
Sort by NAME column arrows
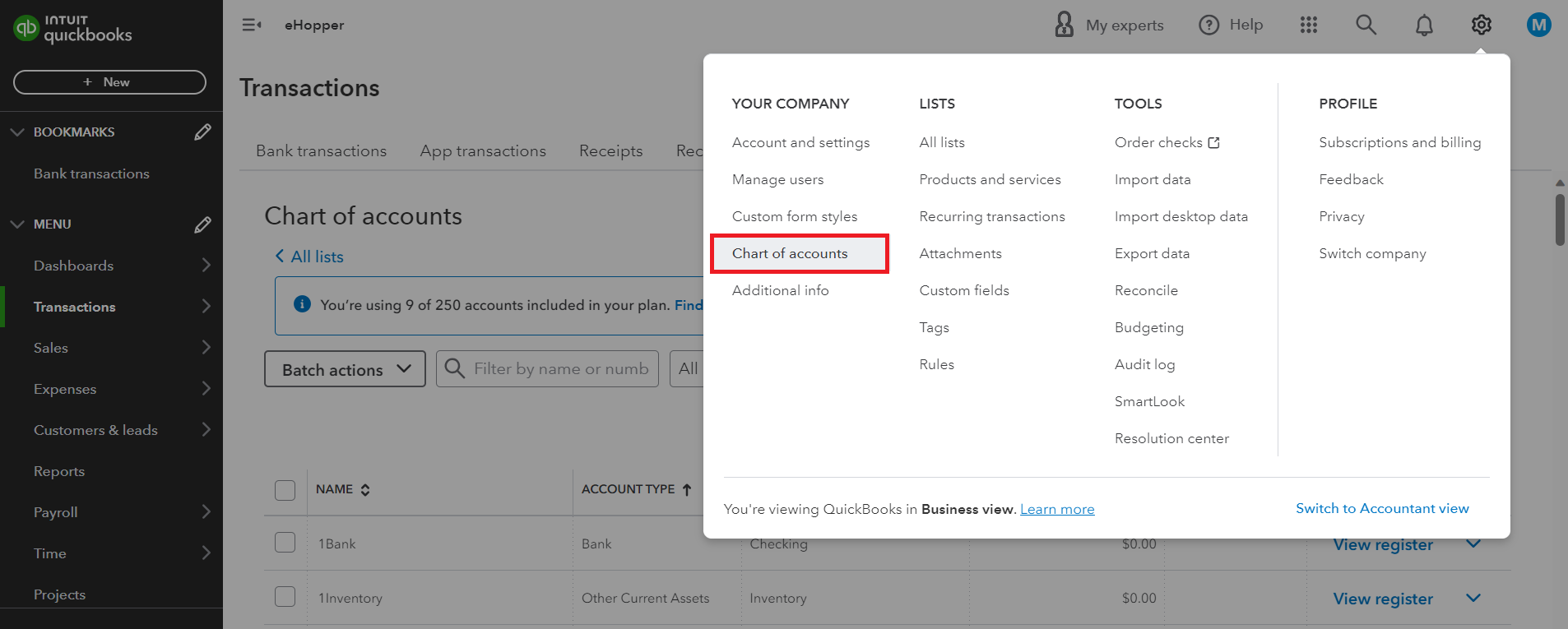(x=365, y=489)
